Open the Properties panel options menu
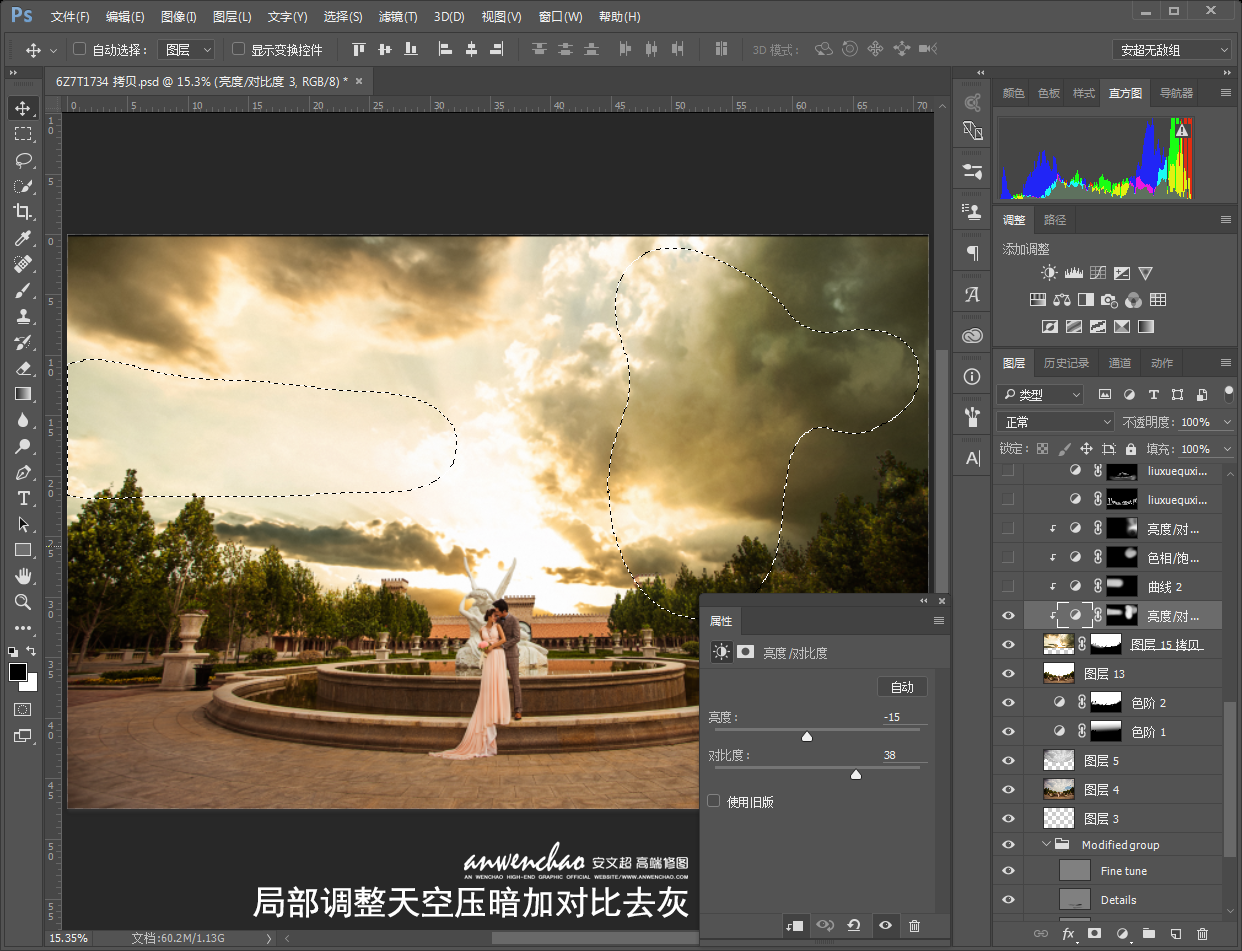1242x951 pixels. click(x=939, y=621)
